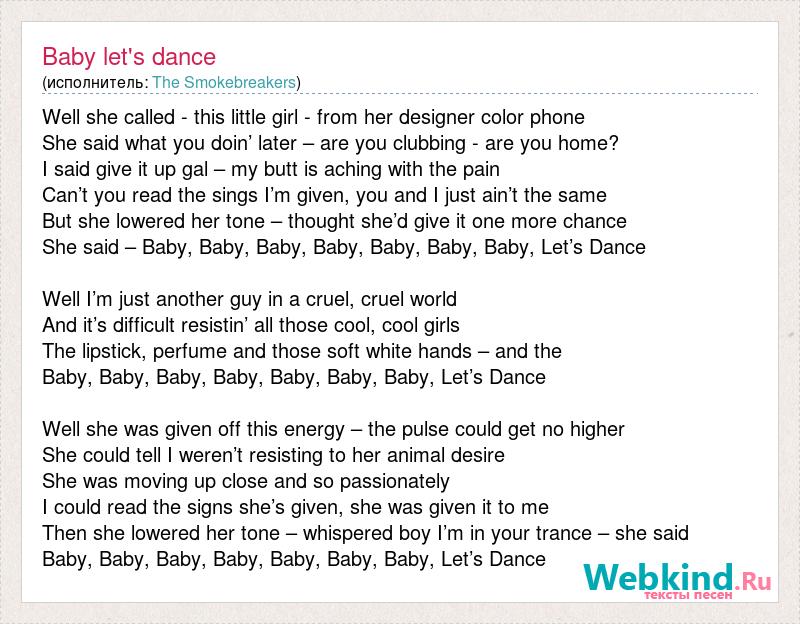
Task: Click line 'But she lowered her tone'
Action: (334, 221)
